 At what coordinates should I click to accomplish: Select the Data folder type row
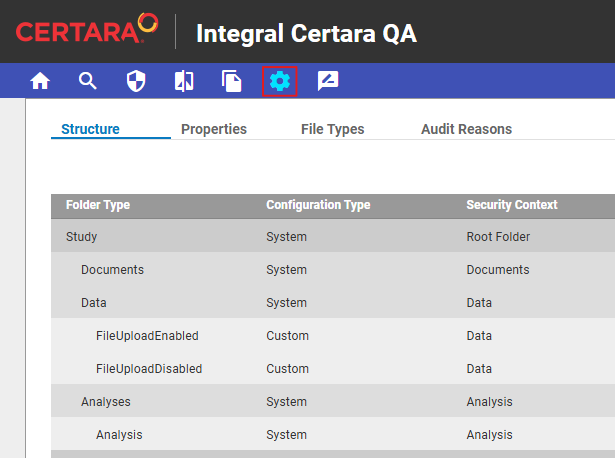tap(333, 302)
